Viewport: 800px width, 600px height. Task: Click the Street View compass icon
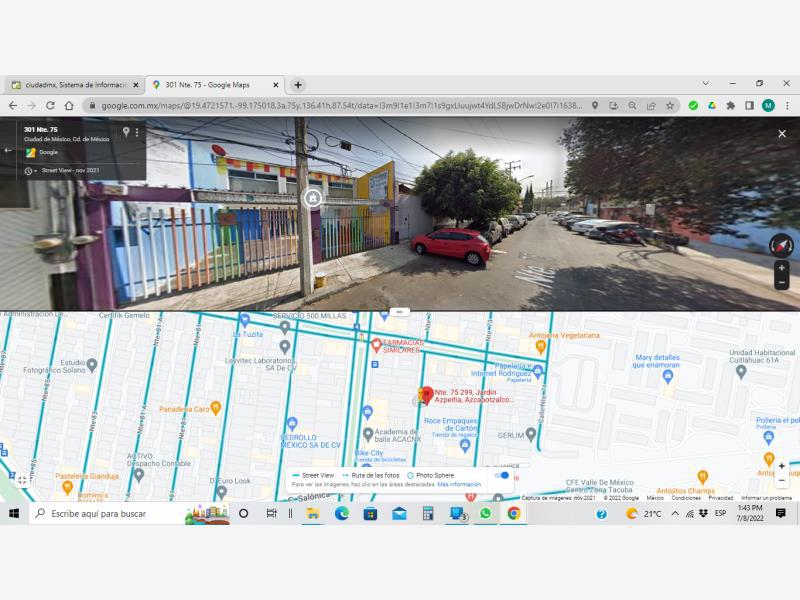[x=781, y=245]
